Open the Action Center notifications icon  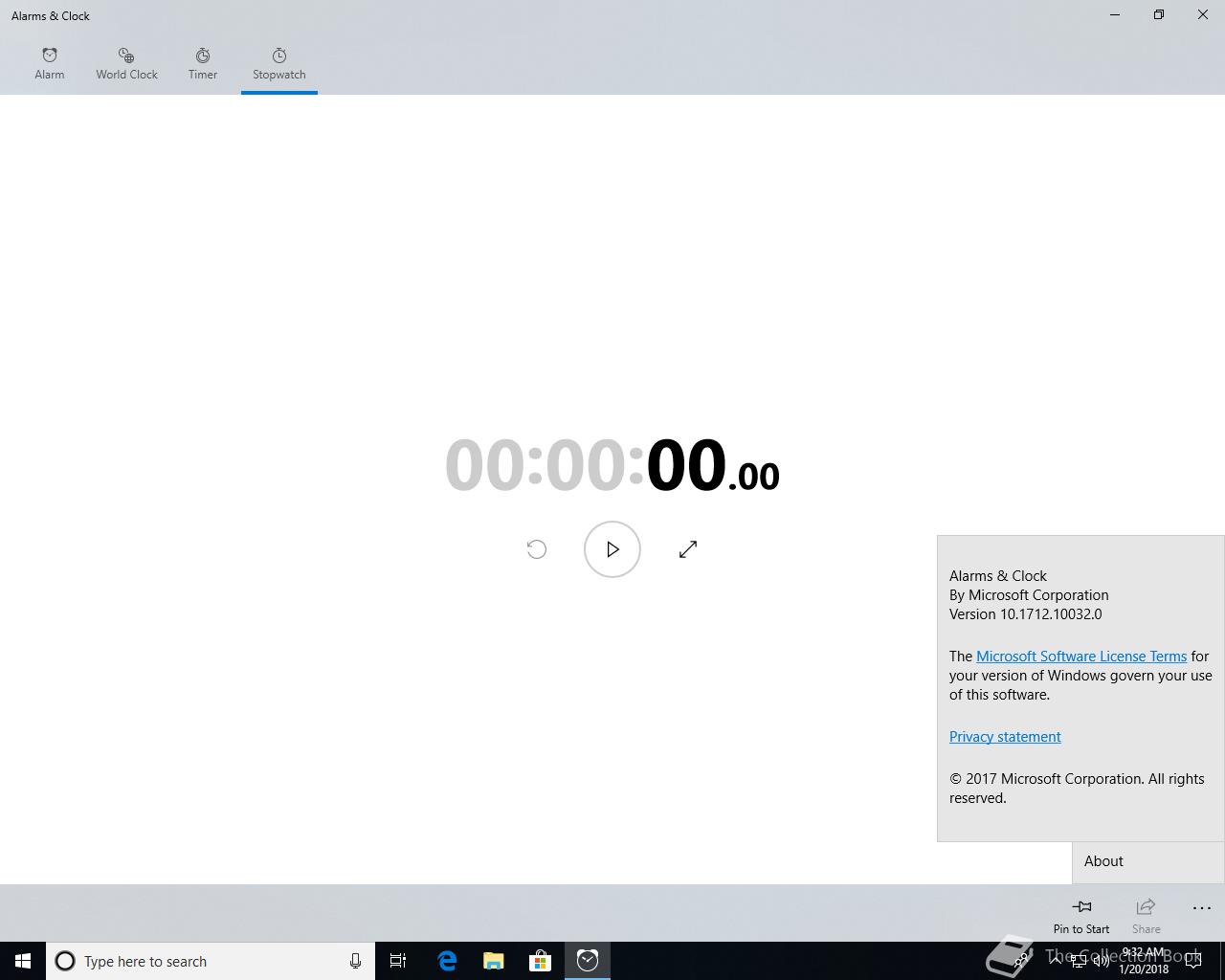pyautogui.click(x=1193, y=961)
